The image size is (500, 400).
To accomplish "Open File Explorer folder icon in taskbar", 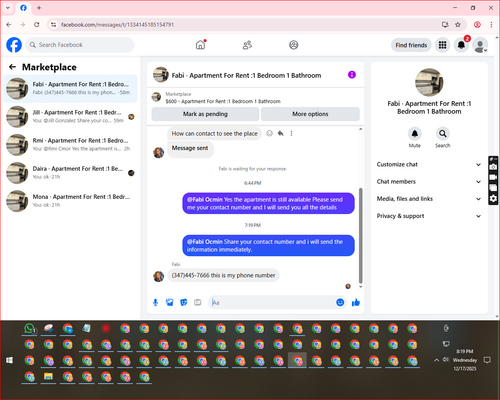I will tap(49, 377).
